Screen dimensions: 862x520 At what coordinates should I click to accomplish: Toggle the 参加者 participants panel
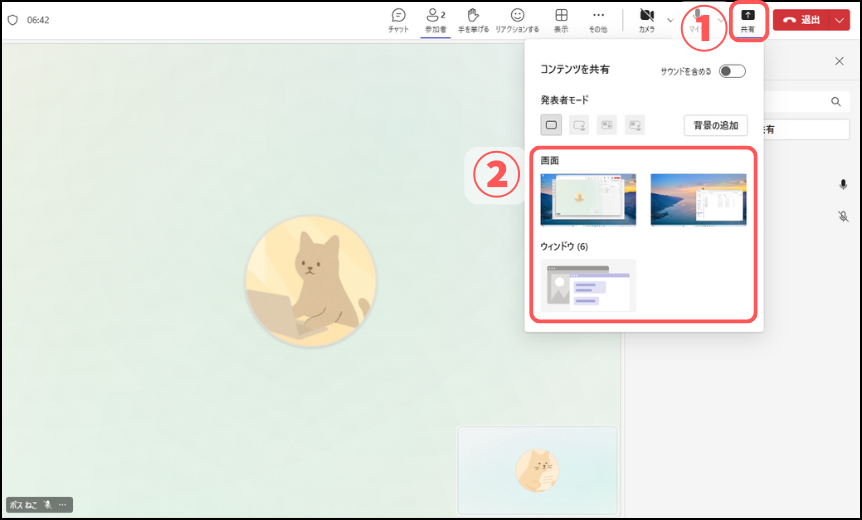435,20
